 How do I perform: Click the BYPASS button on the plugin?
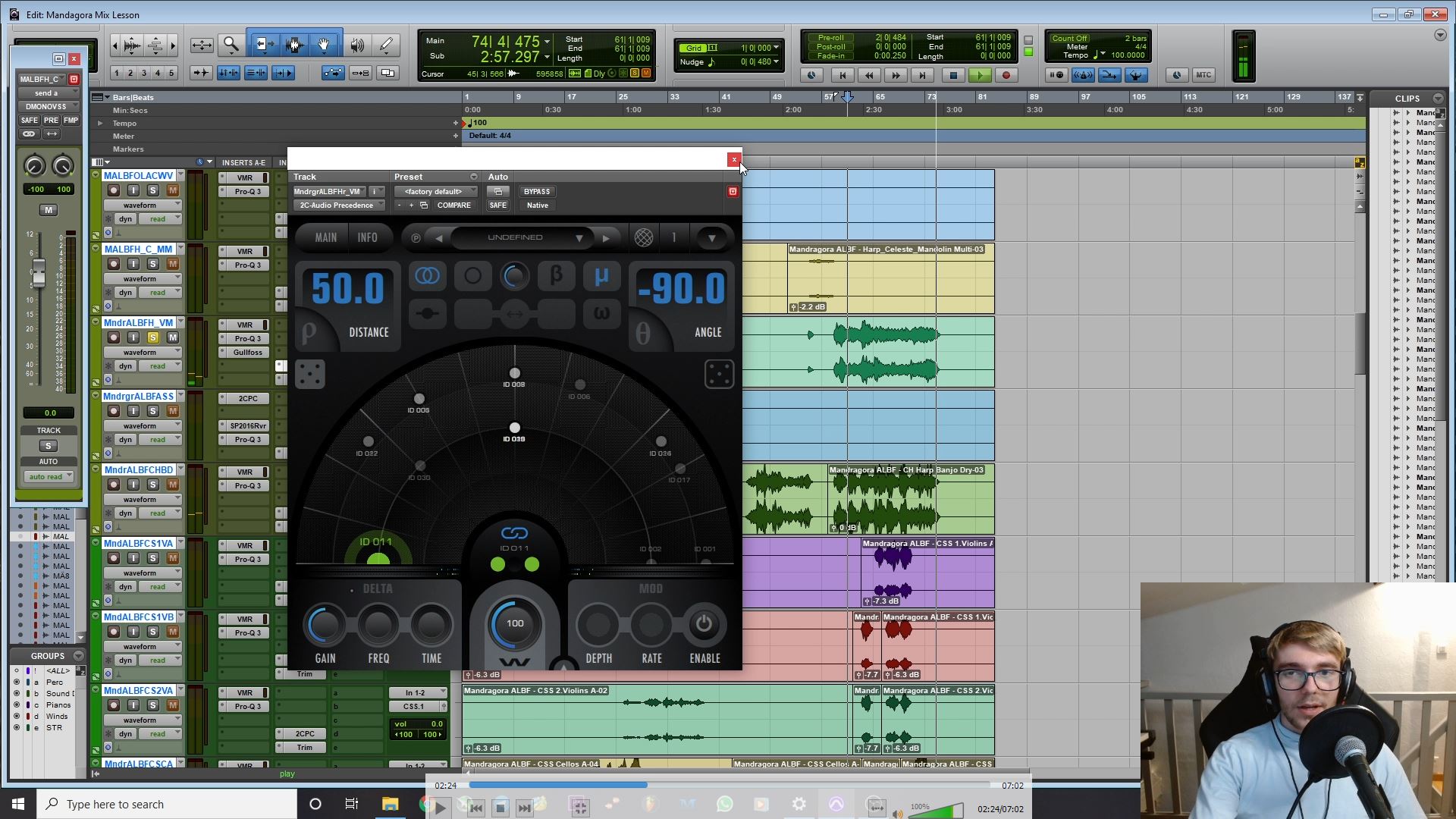pos(537,191)
